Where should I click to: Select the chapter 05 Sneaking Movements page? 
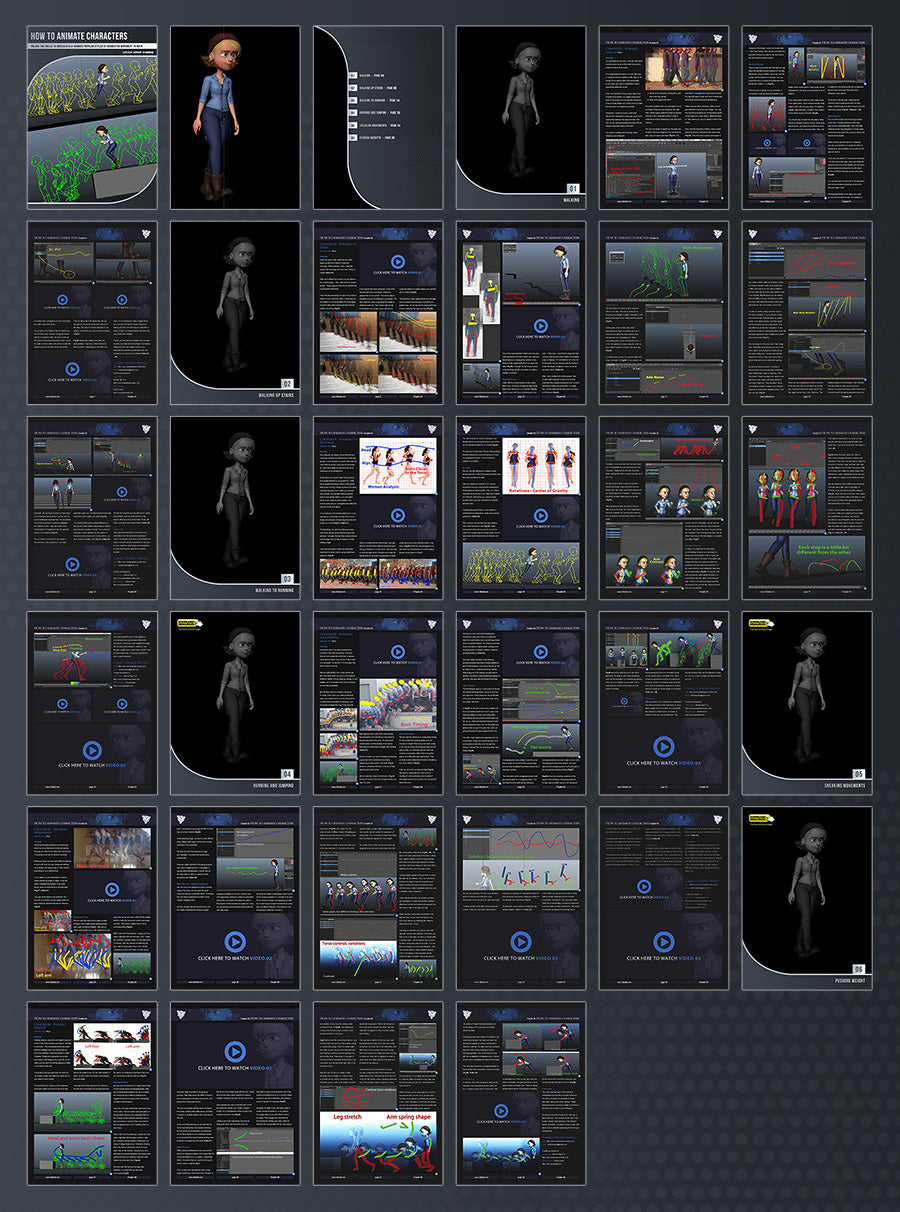pos(807,702)
